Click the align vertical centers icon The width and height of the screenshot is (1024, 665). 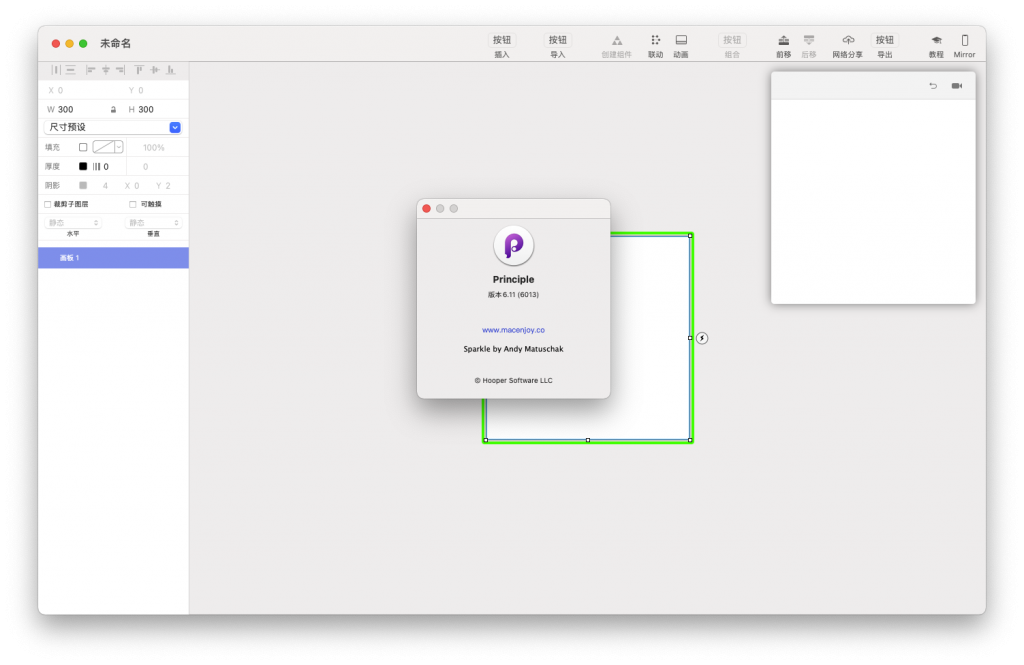(x=155, y=70)
